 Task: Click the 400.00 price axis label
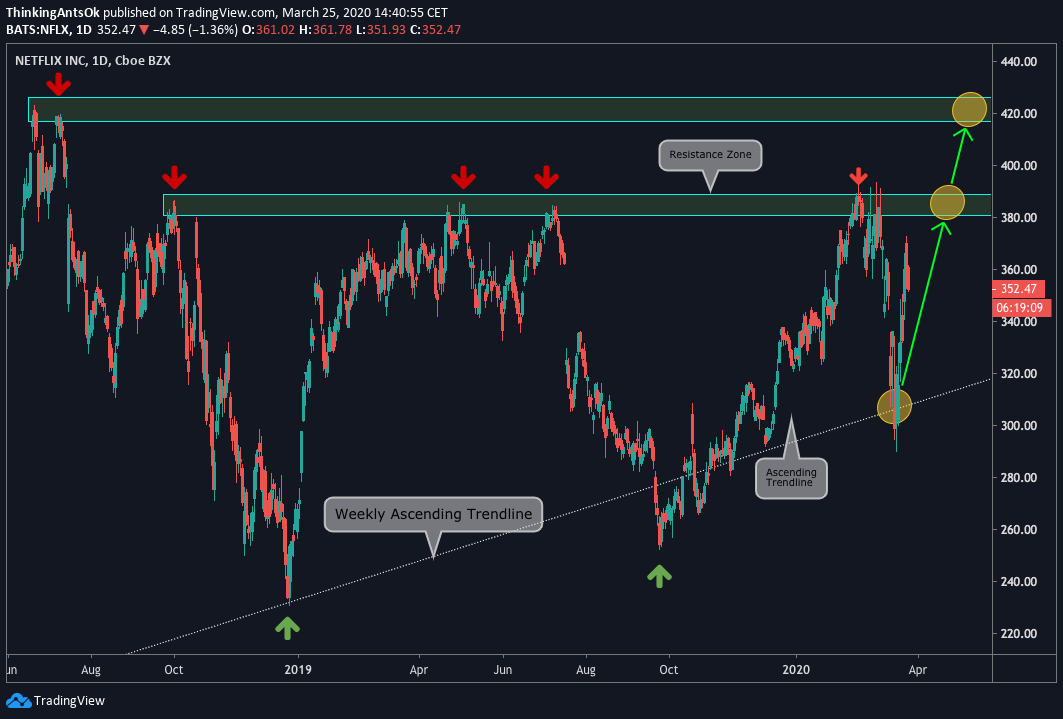[x=1019, y=165]
